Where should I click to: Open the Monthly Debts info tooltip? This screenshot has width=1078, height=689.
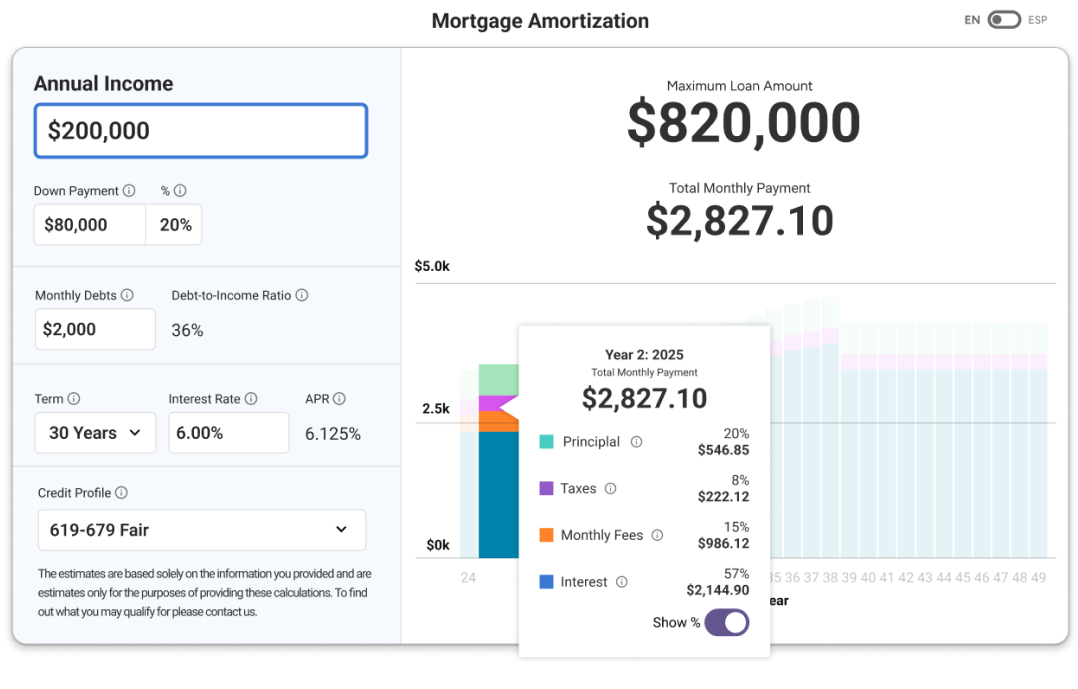point(126,296)
